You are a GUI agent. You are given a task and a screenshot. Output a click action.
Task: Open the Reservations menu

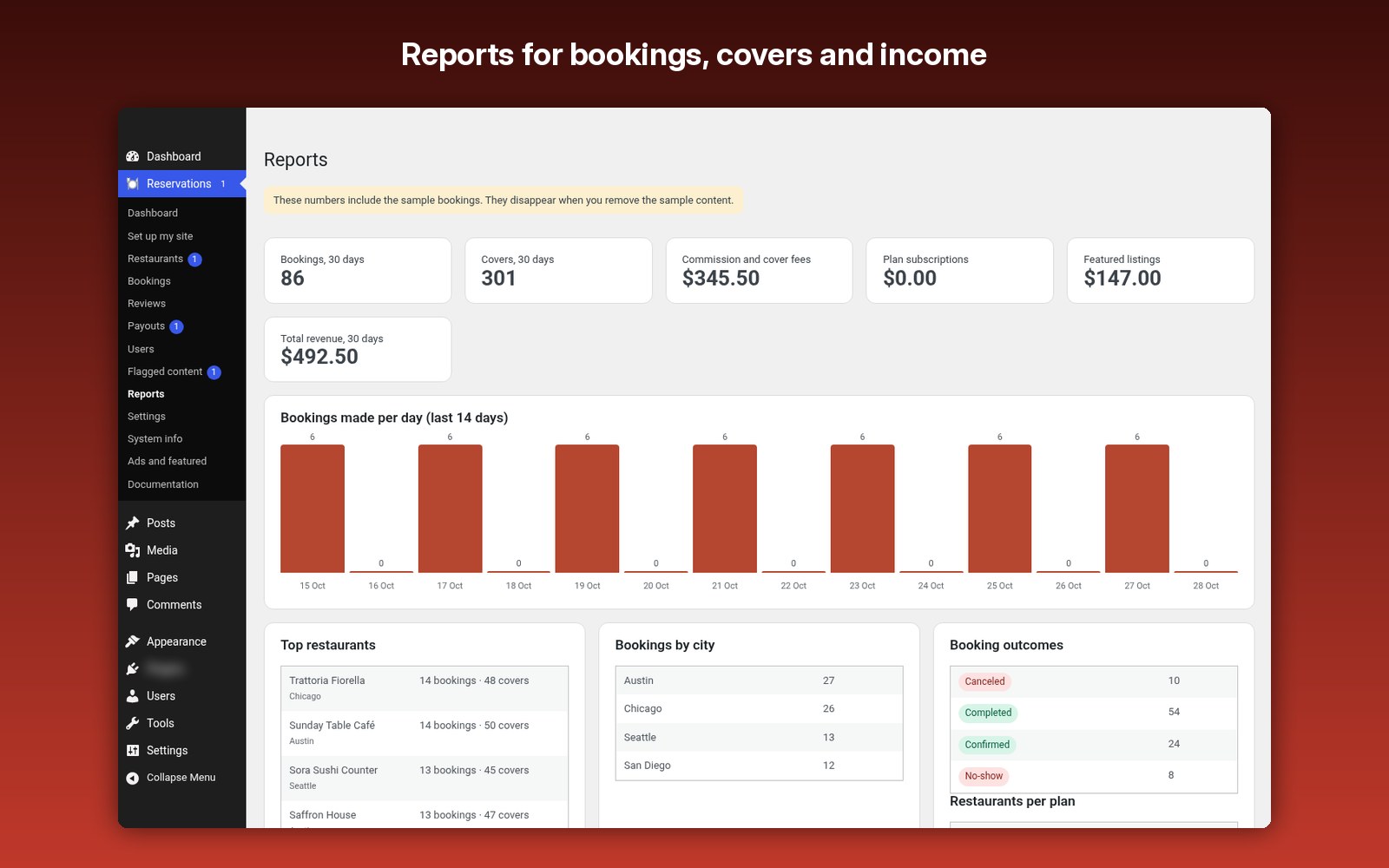182,184
